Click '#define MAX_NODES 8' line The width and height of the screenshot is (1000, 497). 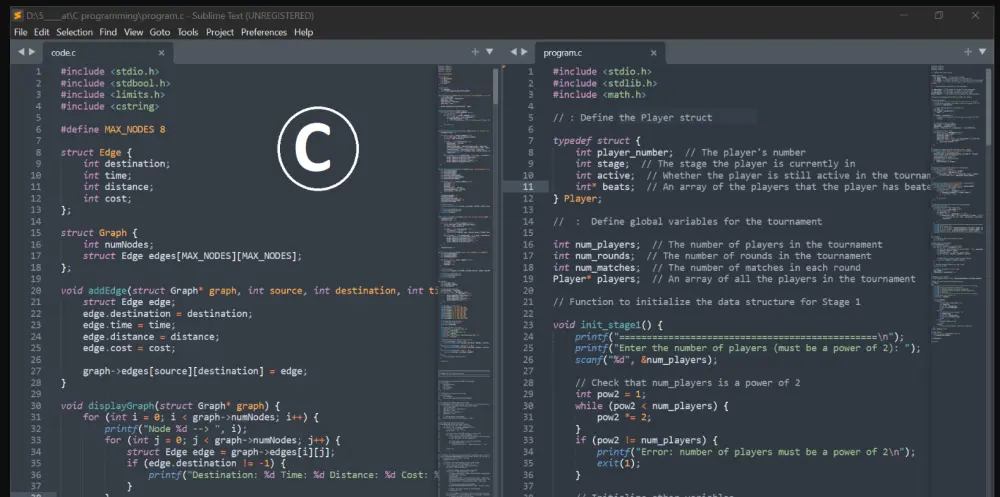(x=113, y=130)
